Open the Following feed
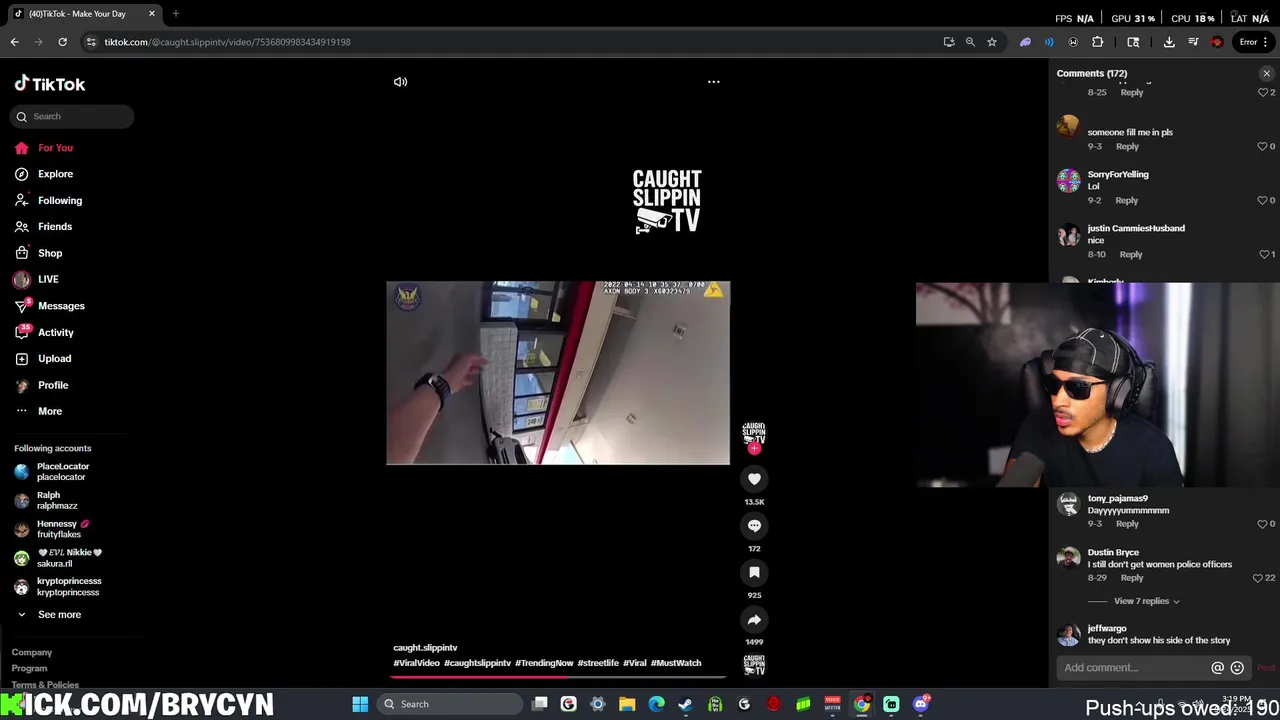The height and width of the screenshot is (720, 1280). [60, 200]
